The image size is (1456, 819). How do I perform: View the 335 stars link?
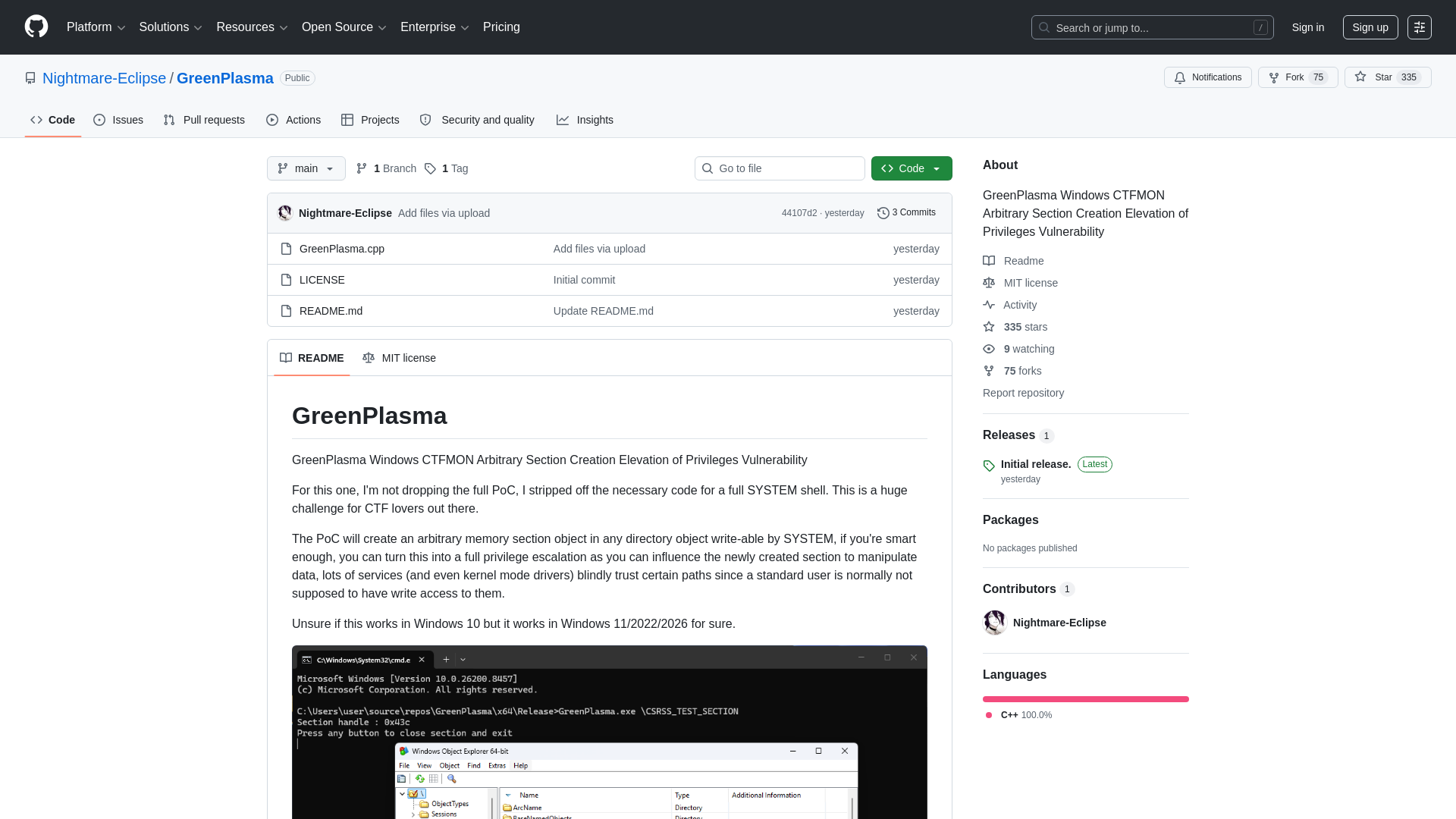tap(1015, 327)
